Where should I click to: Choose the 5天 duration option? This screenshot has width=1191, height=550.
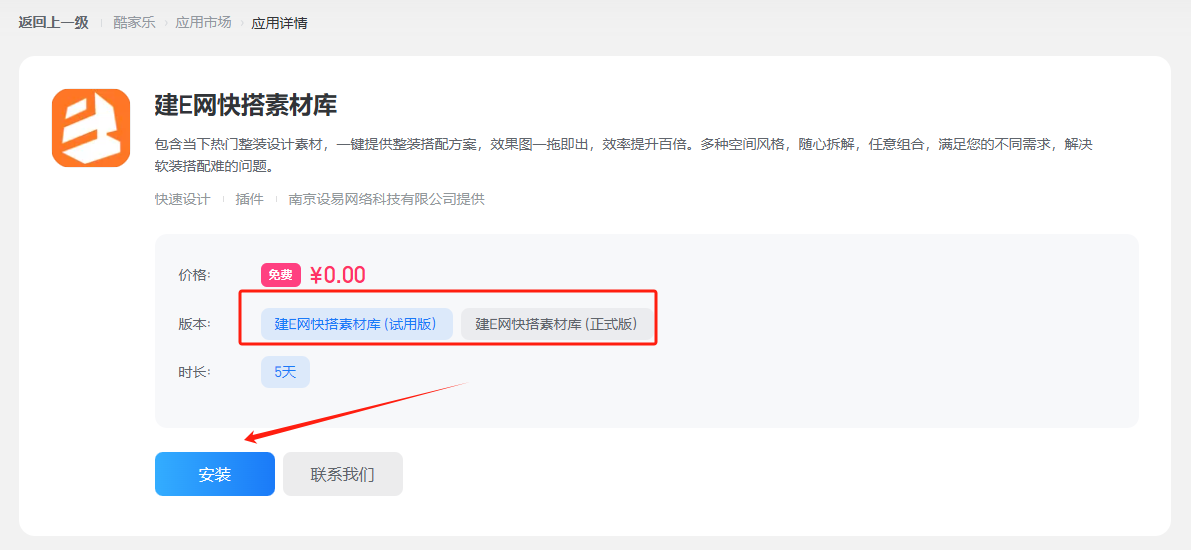[285, 372]
